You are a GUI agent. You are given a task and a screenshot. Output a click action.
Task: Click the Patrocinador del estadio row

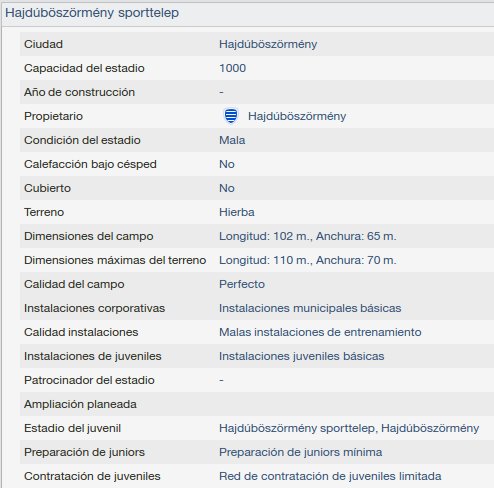tap(257, 380)
